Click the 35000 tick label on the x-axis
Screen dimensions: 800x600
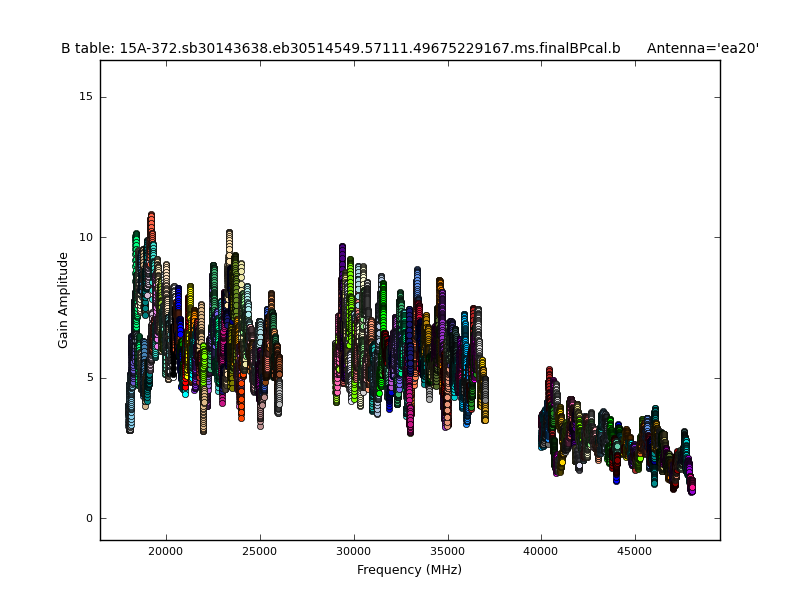(448, 550)
